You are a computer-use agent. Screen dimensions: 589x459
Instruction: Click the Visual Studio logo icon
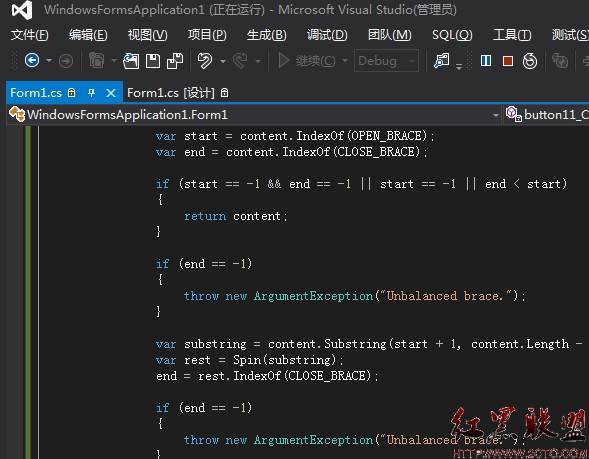[x=22, y=10]
